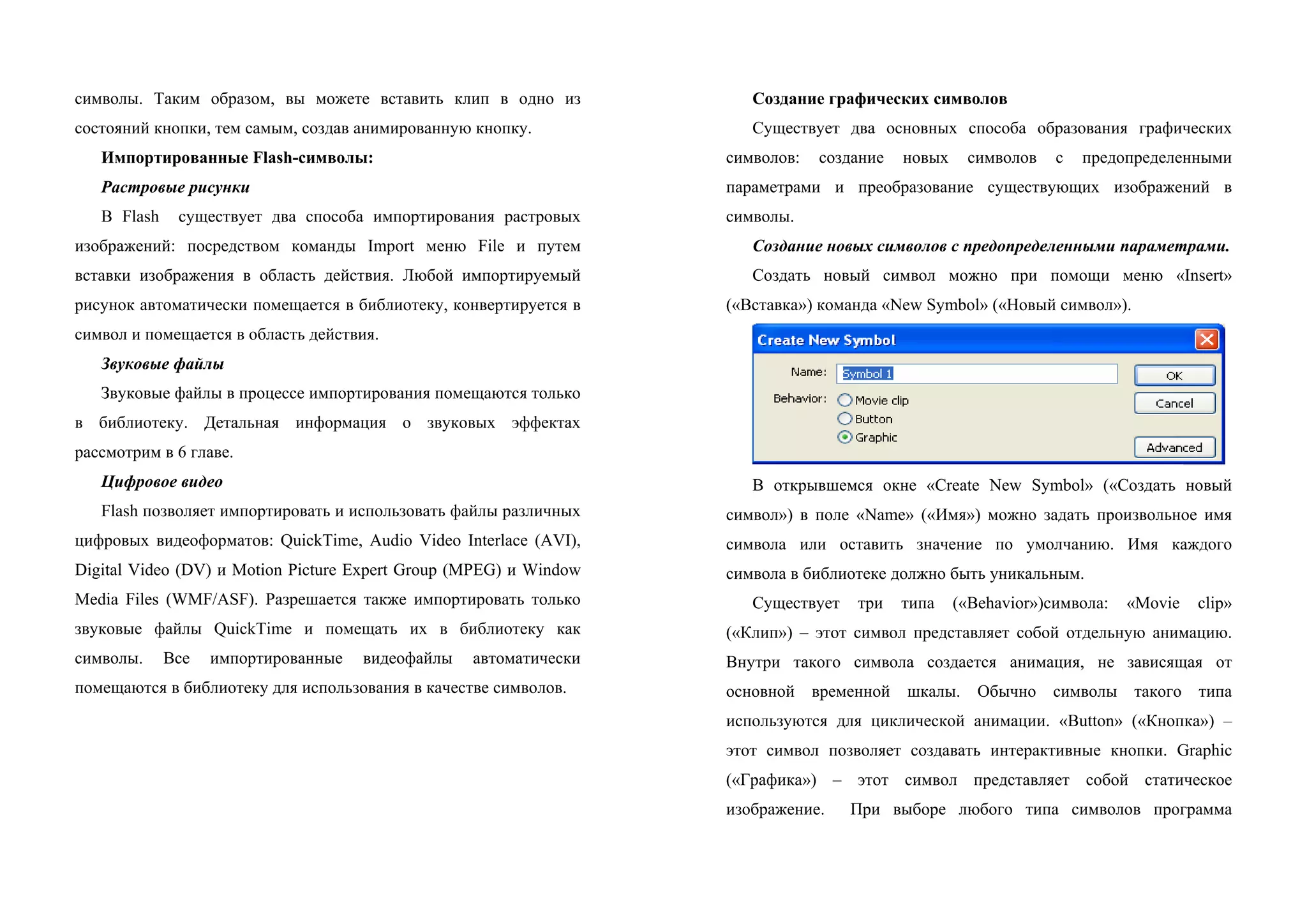Click italic heading Создание новых символов
The width and height of the screenshot is (1307, 924).
click(x=990, y=246)
